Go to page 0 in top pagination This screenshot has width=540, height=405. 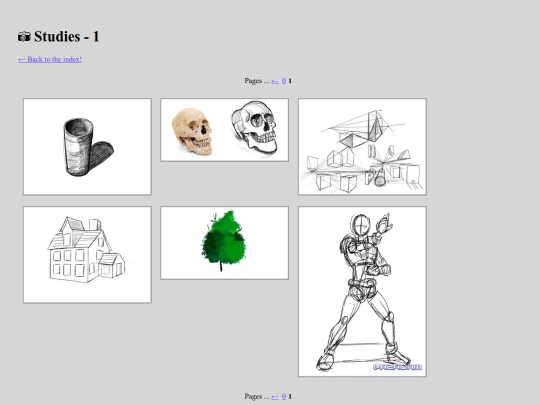coord(284,81)
